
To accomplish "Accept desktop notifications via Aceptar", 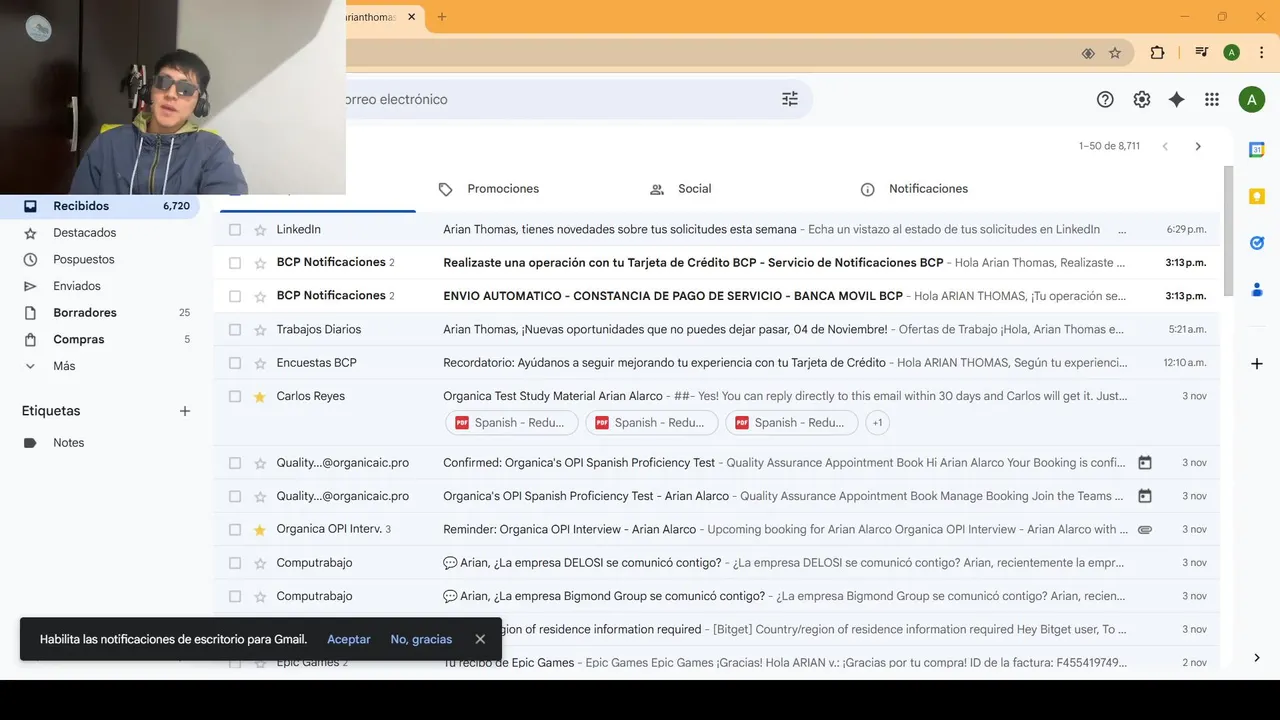I will (349, 639).
